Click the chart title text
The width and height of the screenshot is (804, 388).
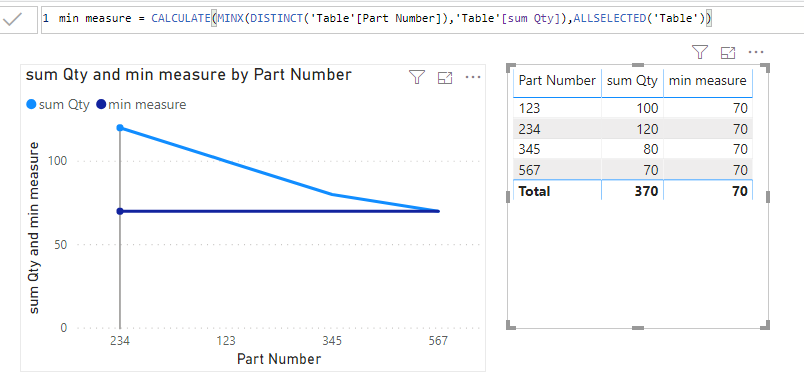point(189,75)
